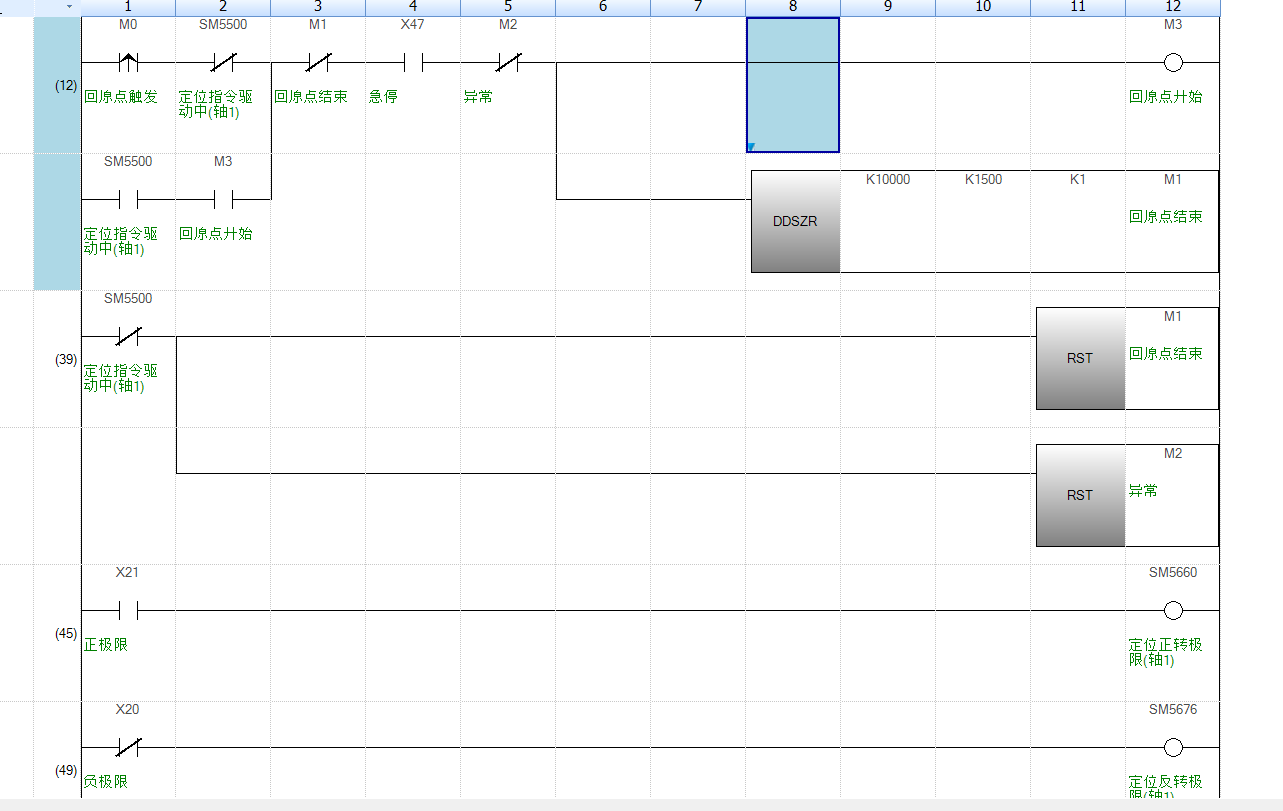Click the X21 positive limit contact
The height and width of the screenshot is (811, 1283).
pos(128,610)
